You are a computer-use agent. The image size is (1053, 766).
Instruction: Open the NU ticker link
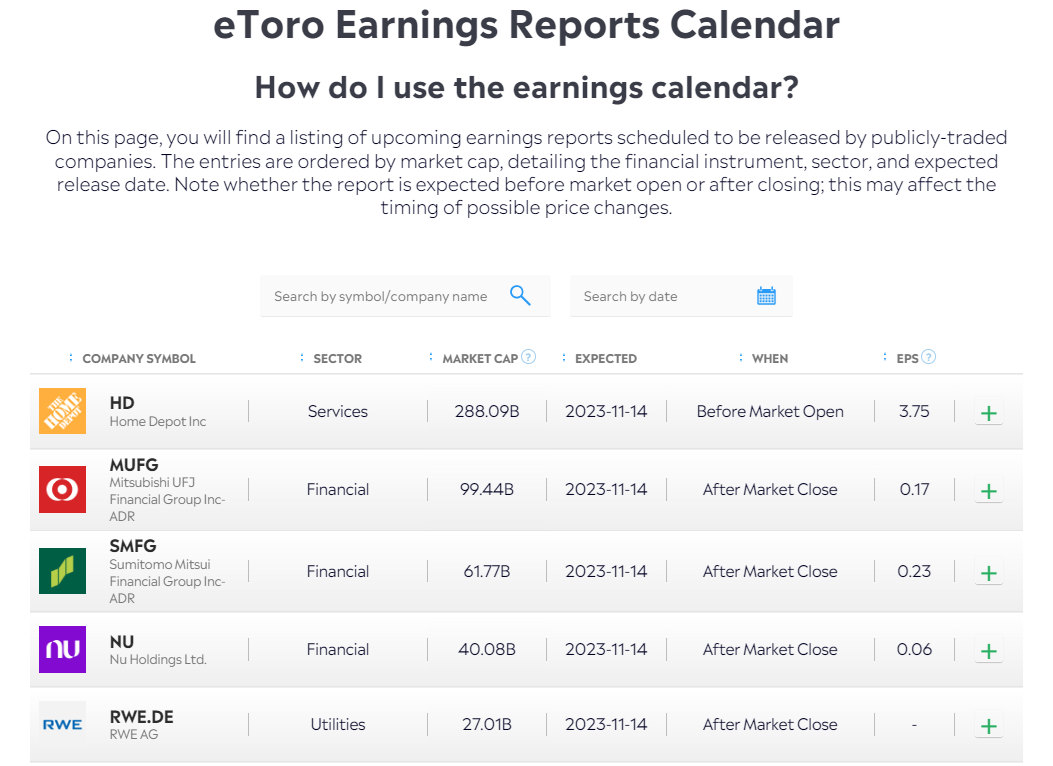coord(122,642)
